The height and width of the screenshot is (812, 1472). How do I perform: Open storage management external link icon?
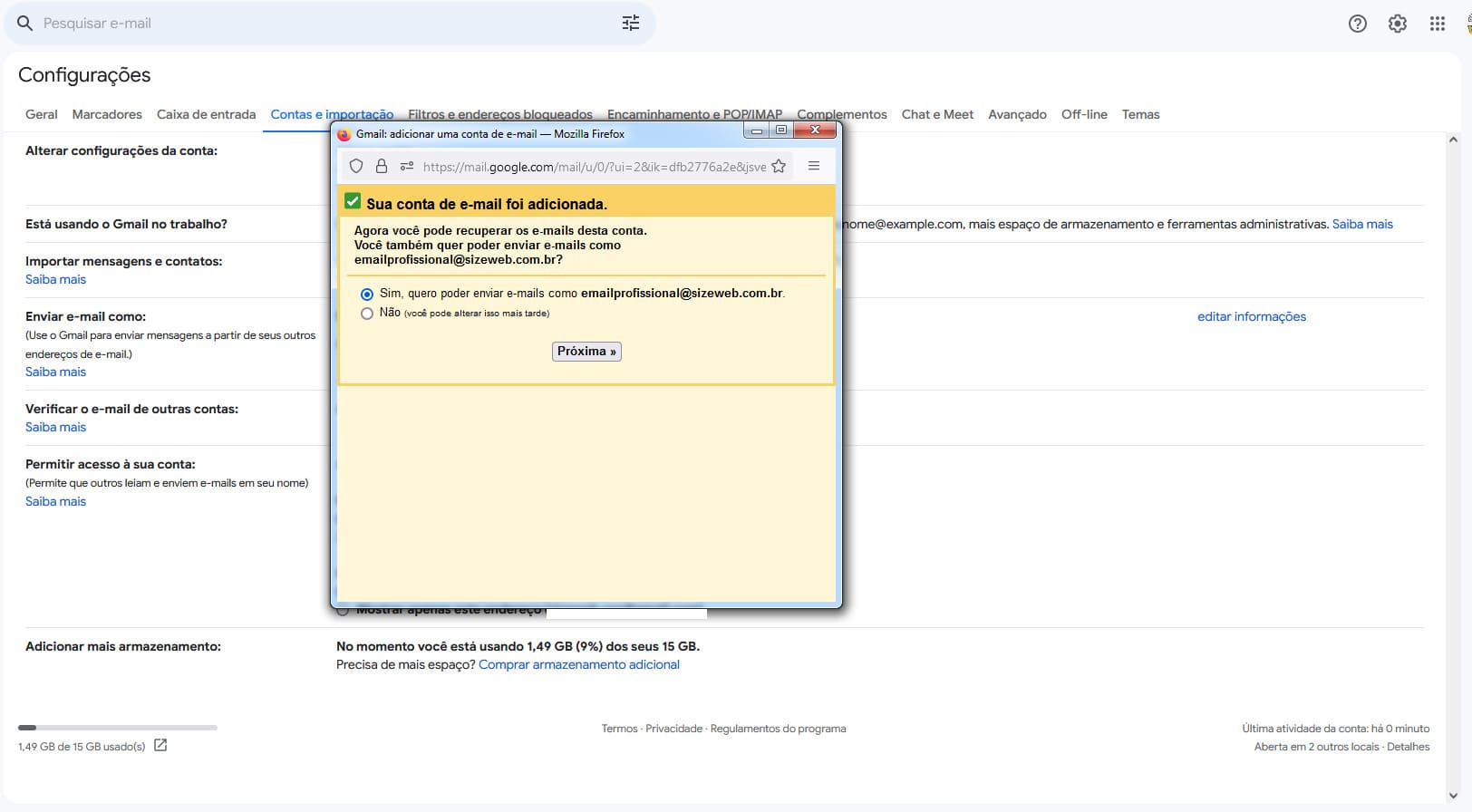(x=160, y=746)
